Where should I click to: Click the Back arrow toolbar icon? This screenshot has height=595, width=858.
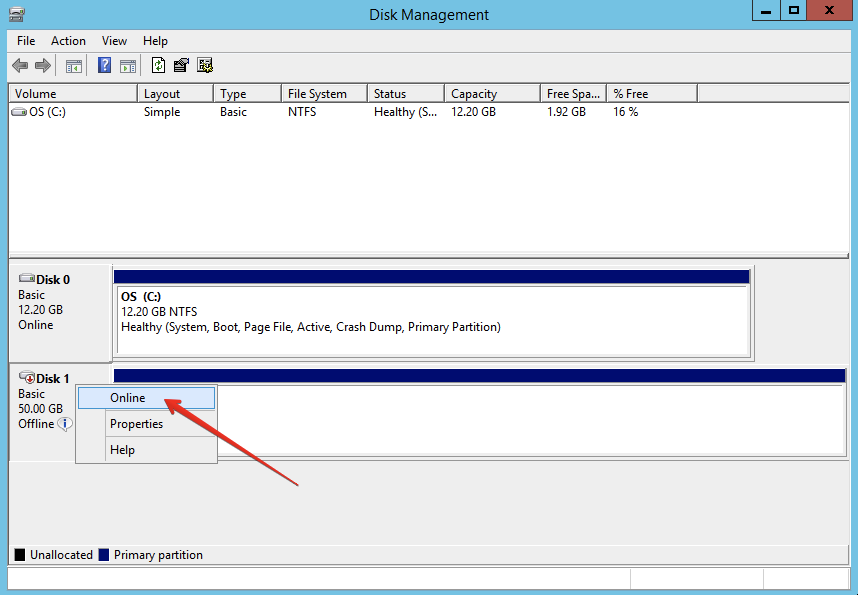(x=20, y=66)
